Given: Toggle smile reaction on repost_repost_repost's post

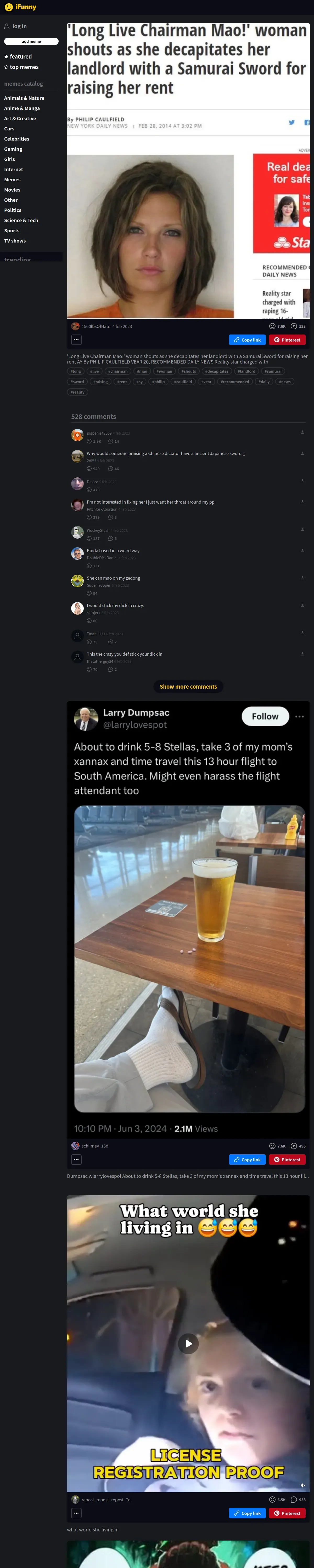Looking at the screenshot, I should 273,1500.
